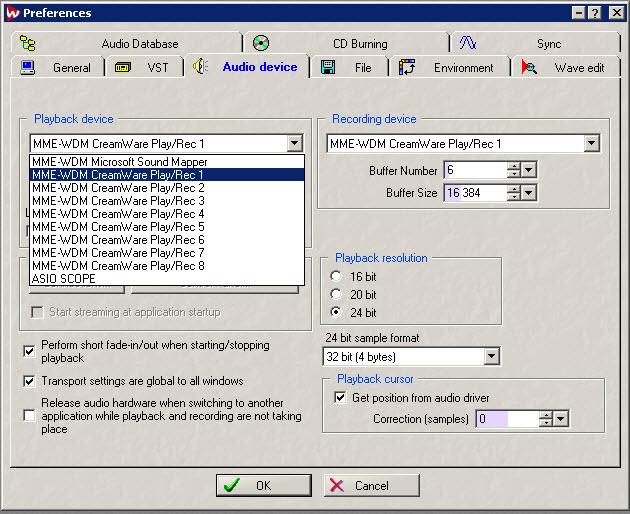Open the Recording device dropdown
630x514 pixels.
[591, 144]
